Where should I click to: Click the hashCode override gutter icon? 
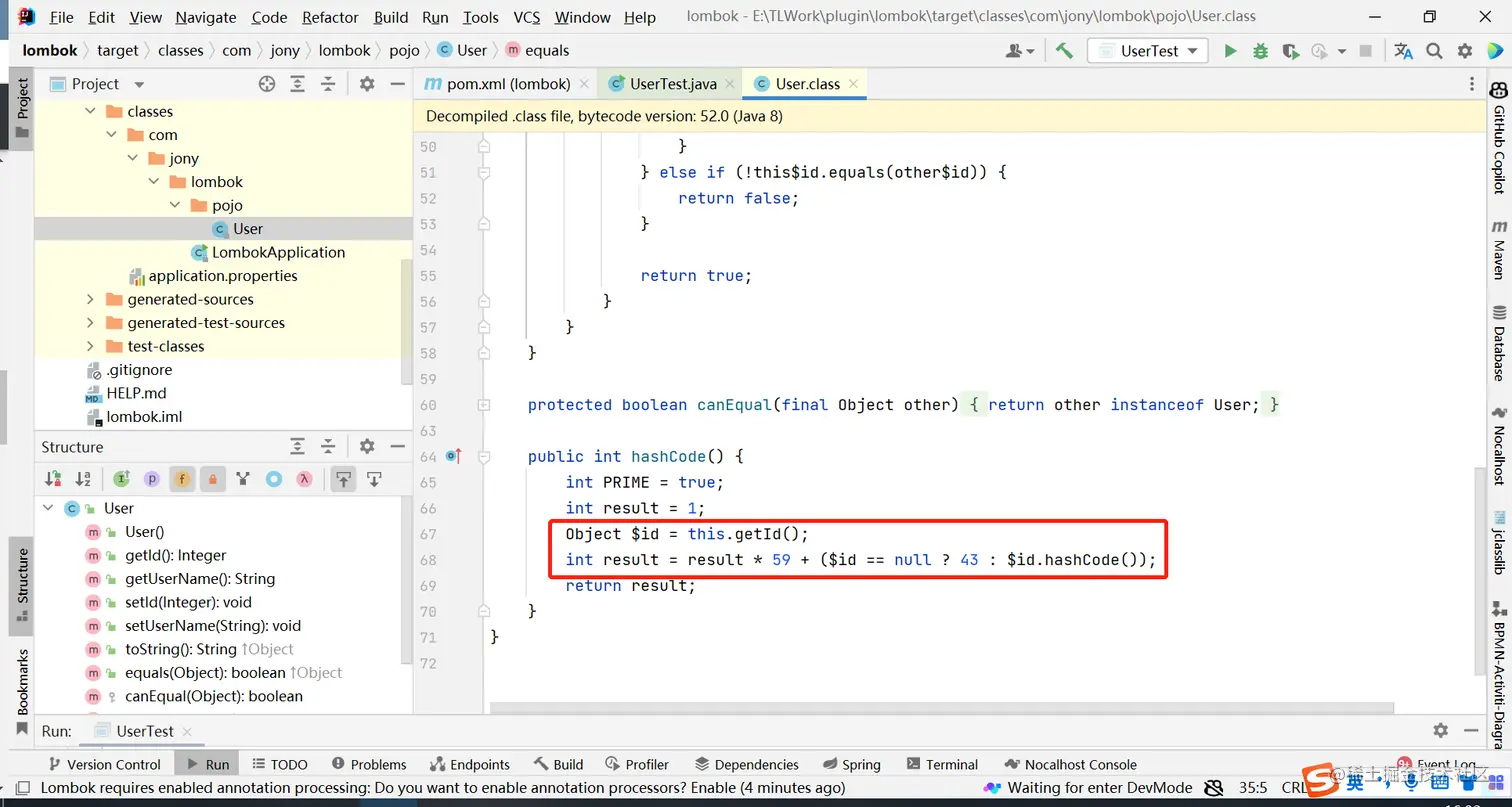pos(453,456)
